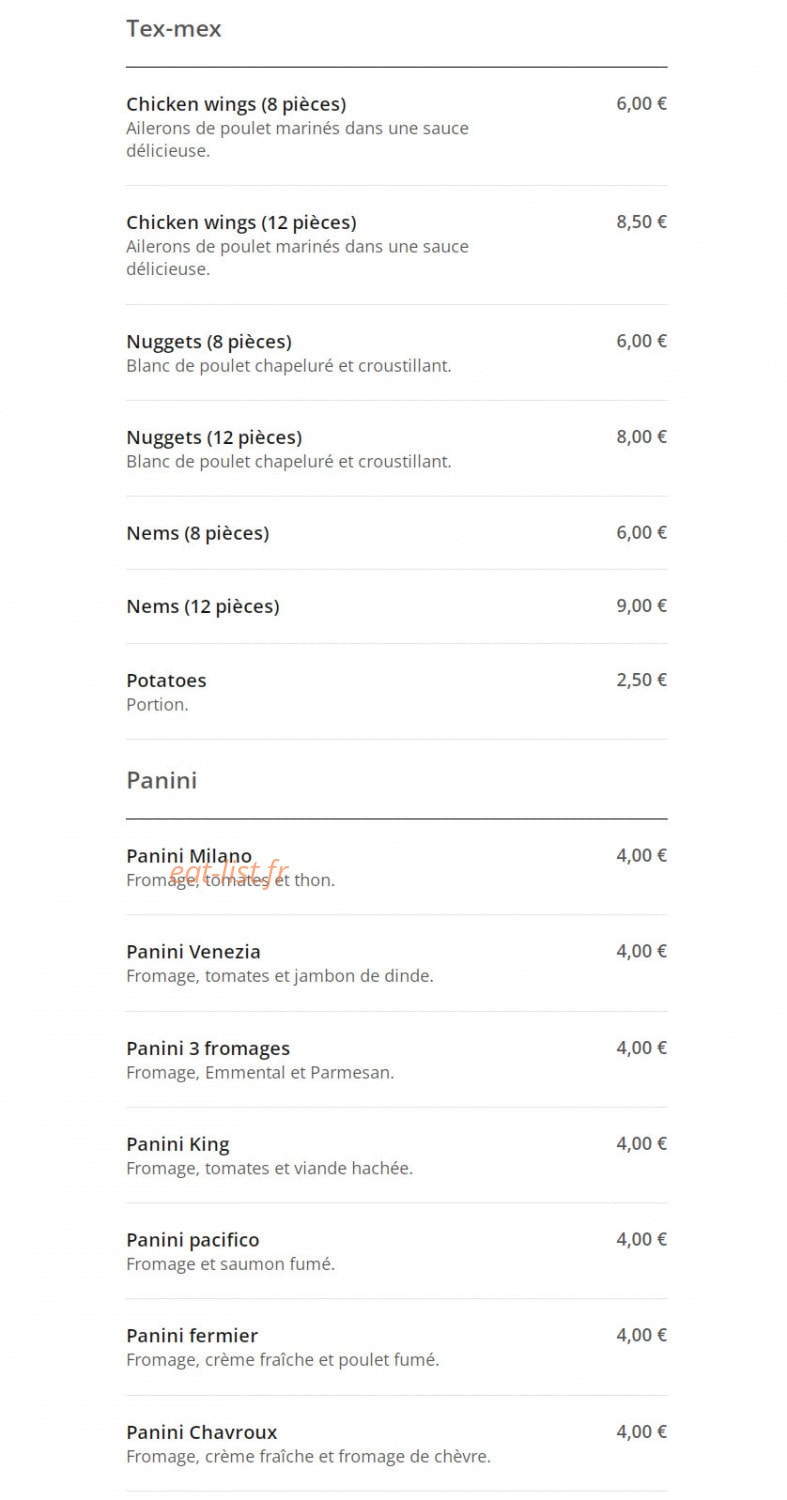Open the Panini section heading
Image resolution: width=787 pixels, height=1500 pixels.
(x=161, y=780)
